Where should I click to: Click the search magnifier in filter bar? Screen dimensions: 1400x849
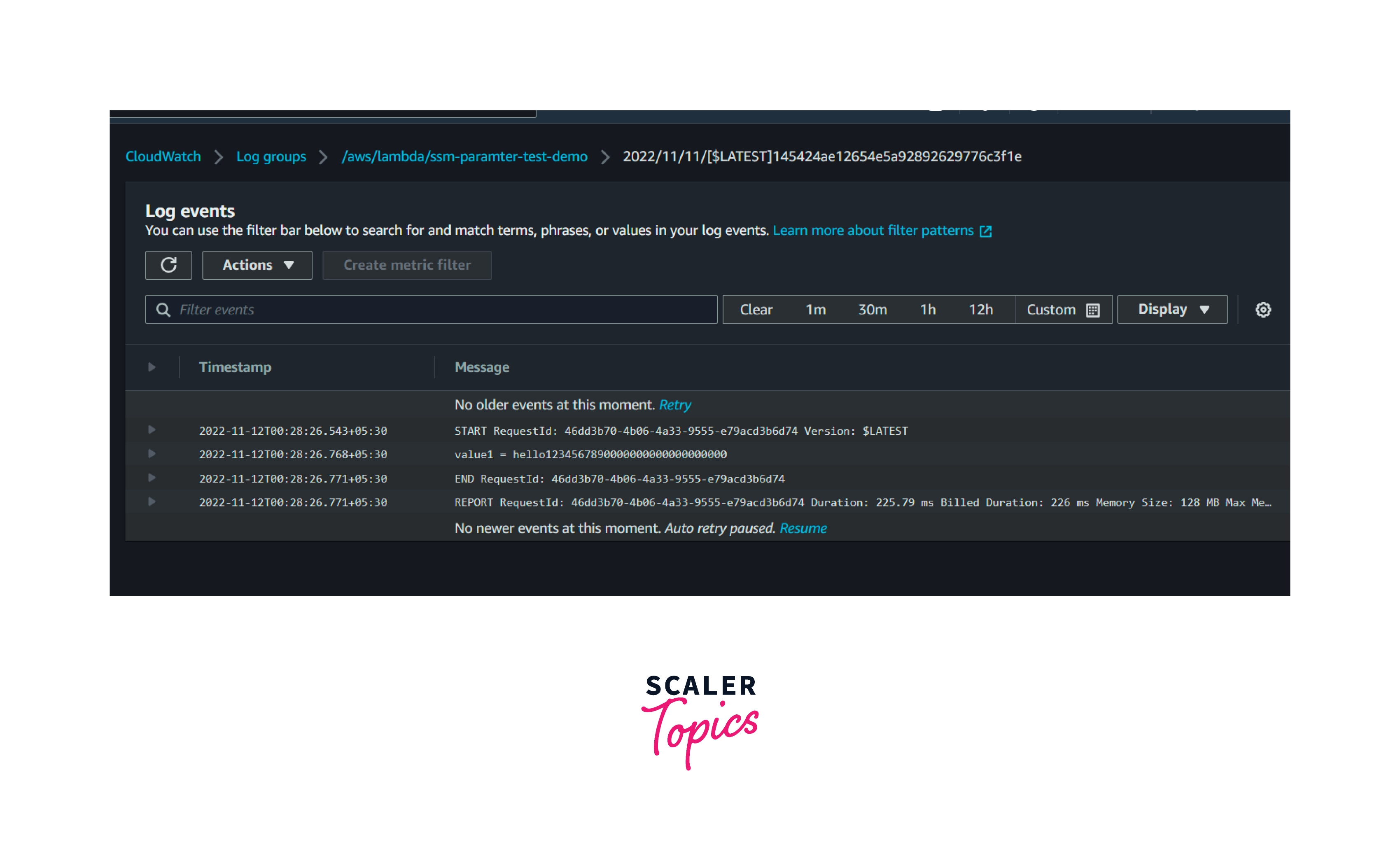click(x=163, y=310)
